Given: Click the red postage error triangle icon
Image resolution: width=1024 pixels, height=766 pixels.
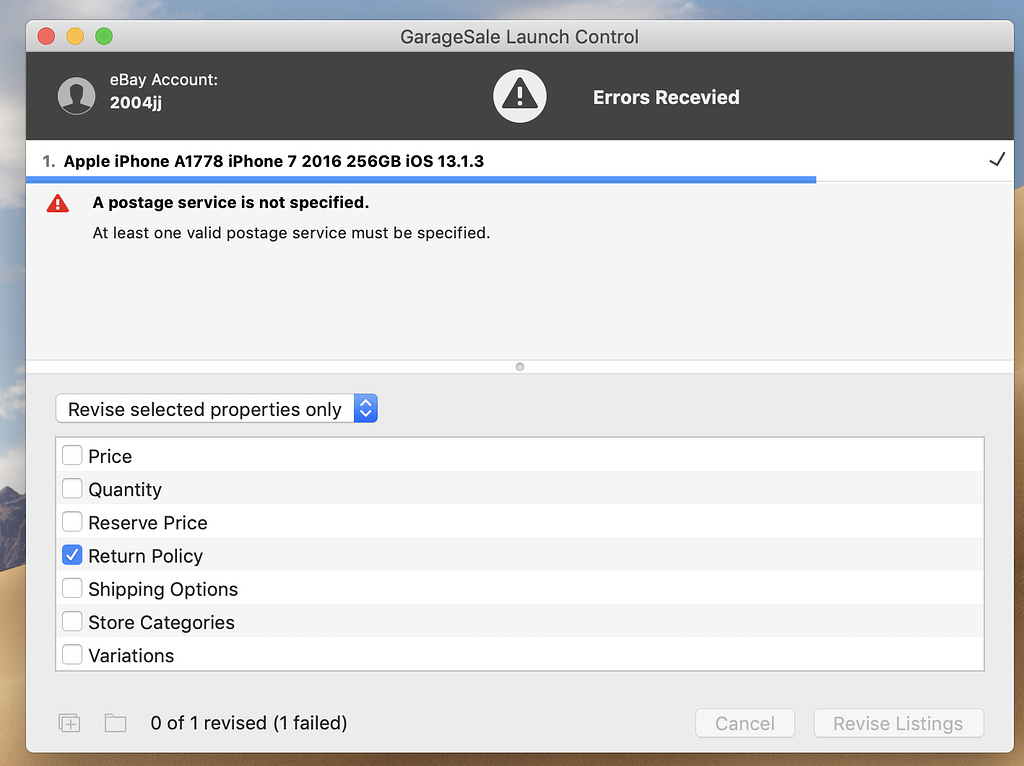Looking at the screenshot, I should coord(57,203).
